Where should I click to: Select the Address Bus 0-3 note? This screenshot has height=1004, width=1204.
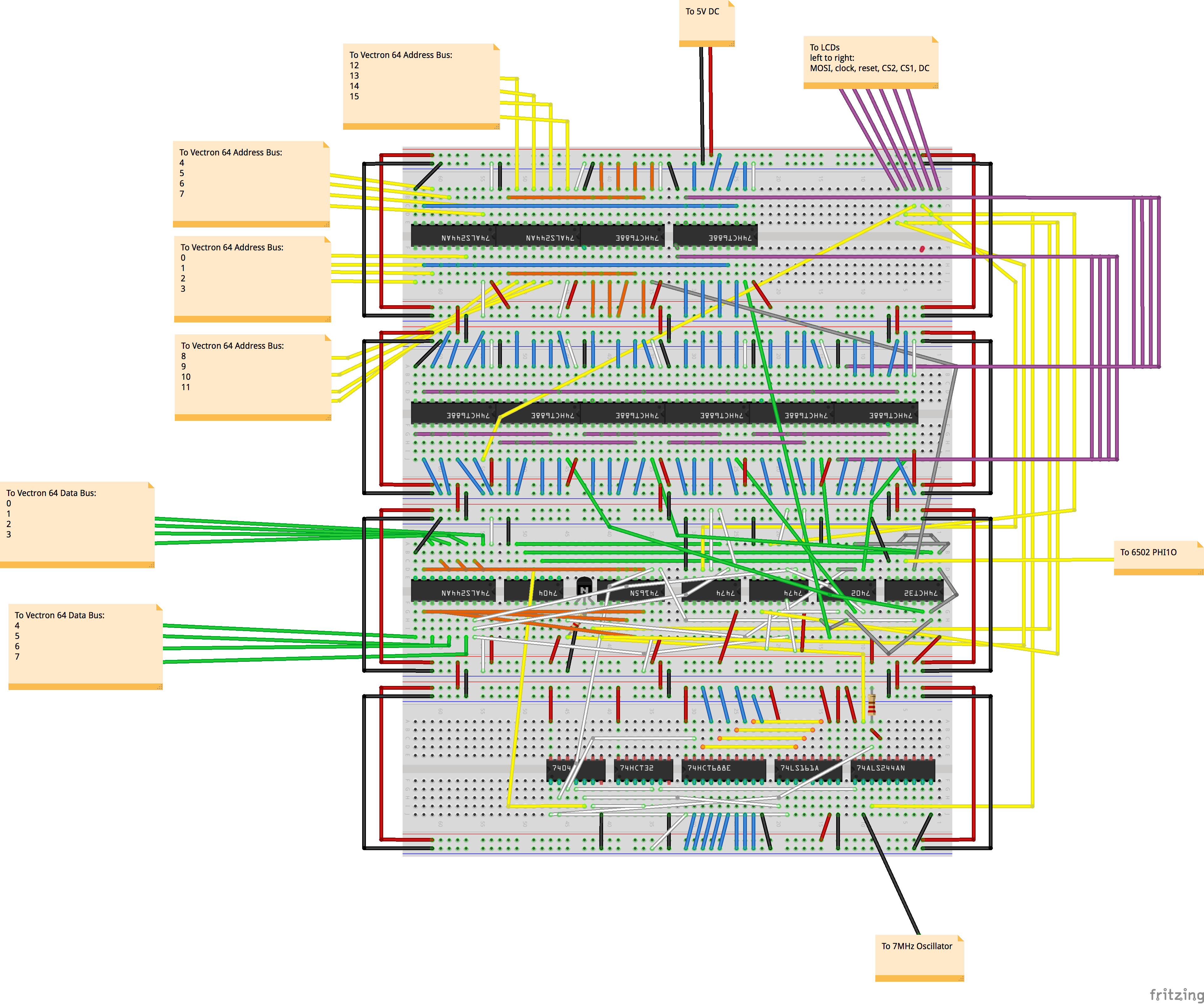pyautogui.click(x=252, y=279)
